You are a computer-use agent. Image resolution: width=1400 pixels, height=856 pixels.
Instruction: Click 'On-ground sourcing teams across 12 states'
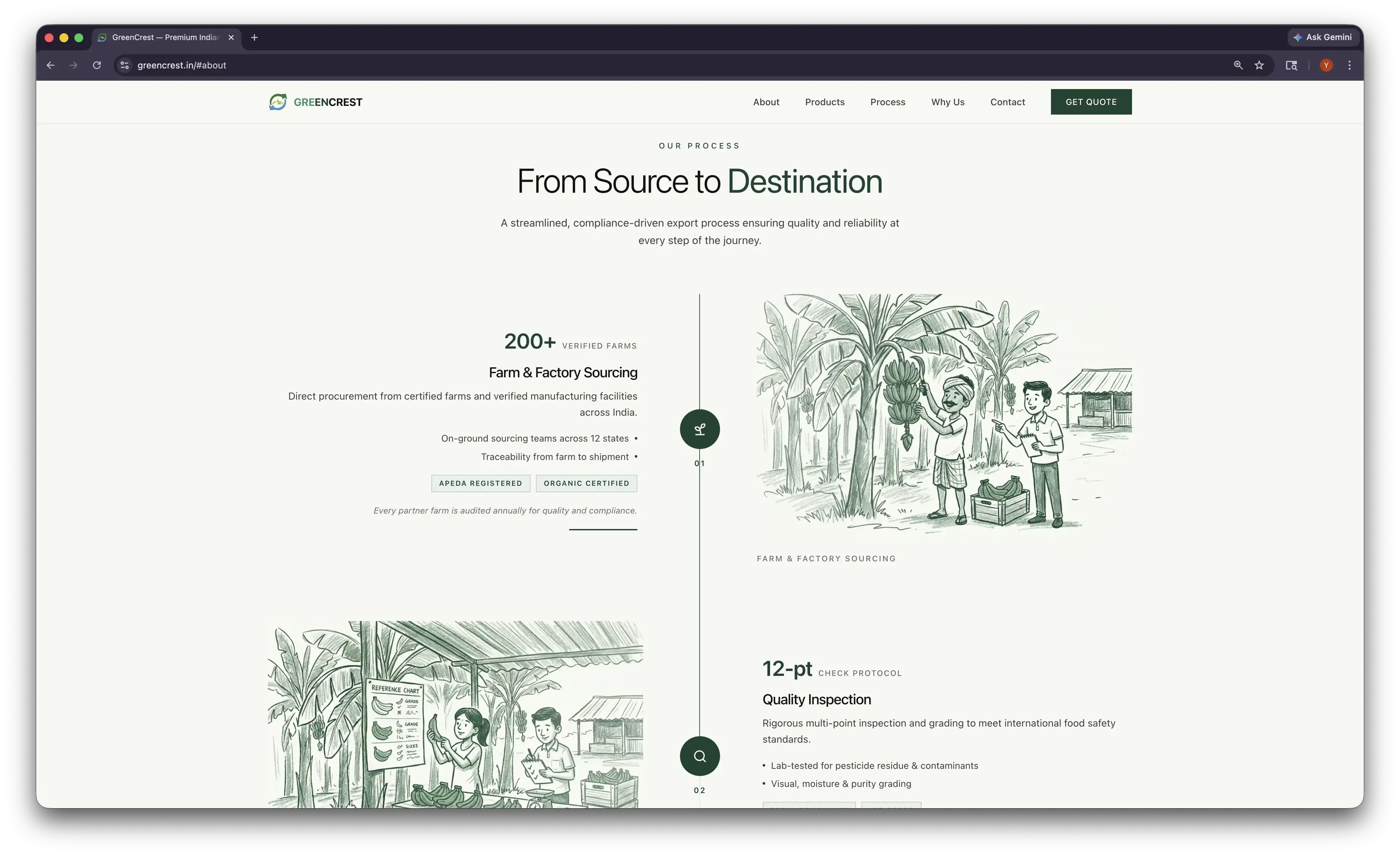coord(534,439)
